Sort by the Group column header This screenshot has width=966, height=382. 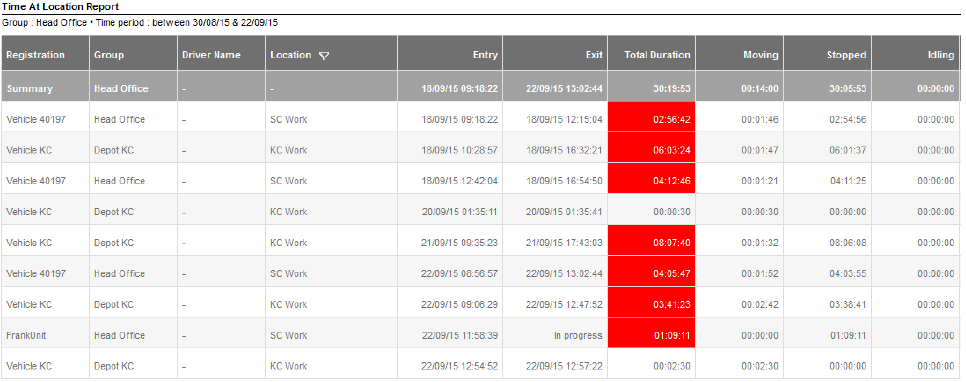tap(109, 55)
